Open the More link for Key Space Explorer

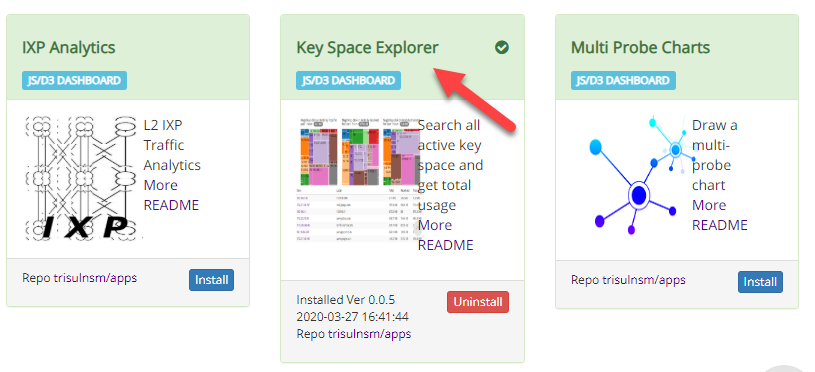click(x=435, y=225)
